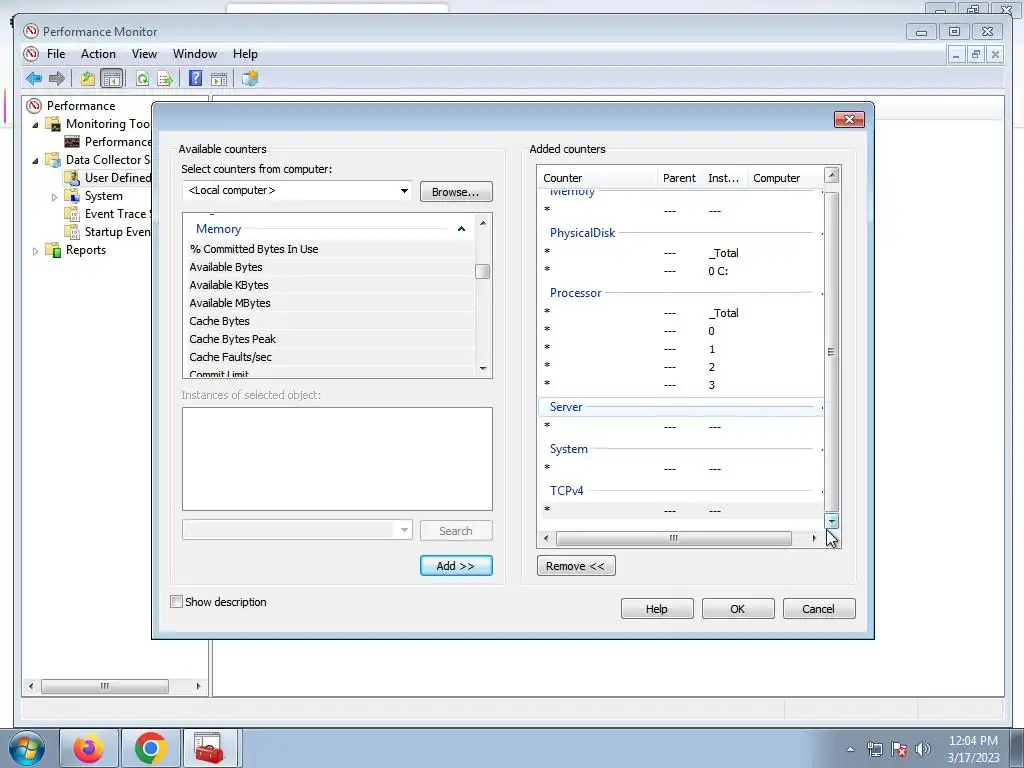Click the red toolbox taskbar icon
The image size is (1024, 768).
209,748
